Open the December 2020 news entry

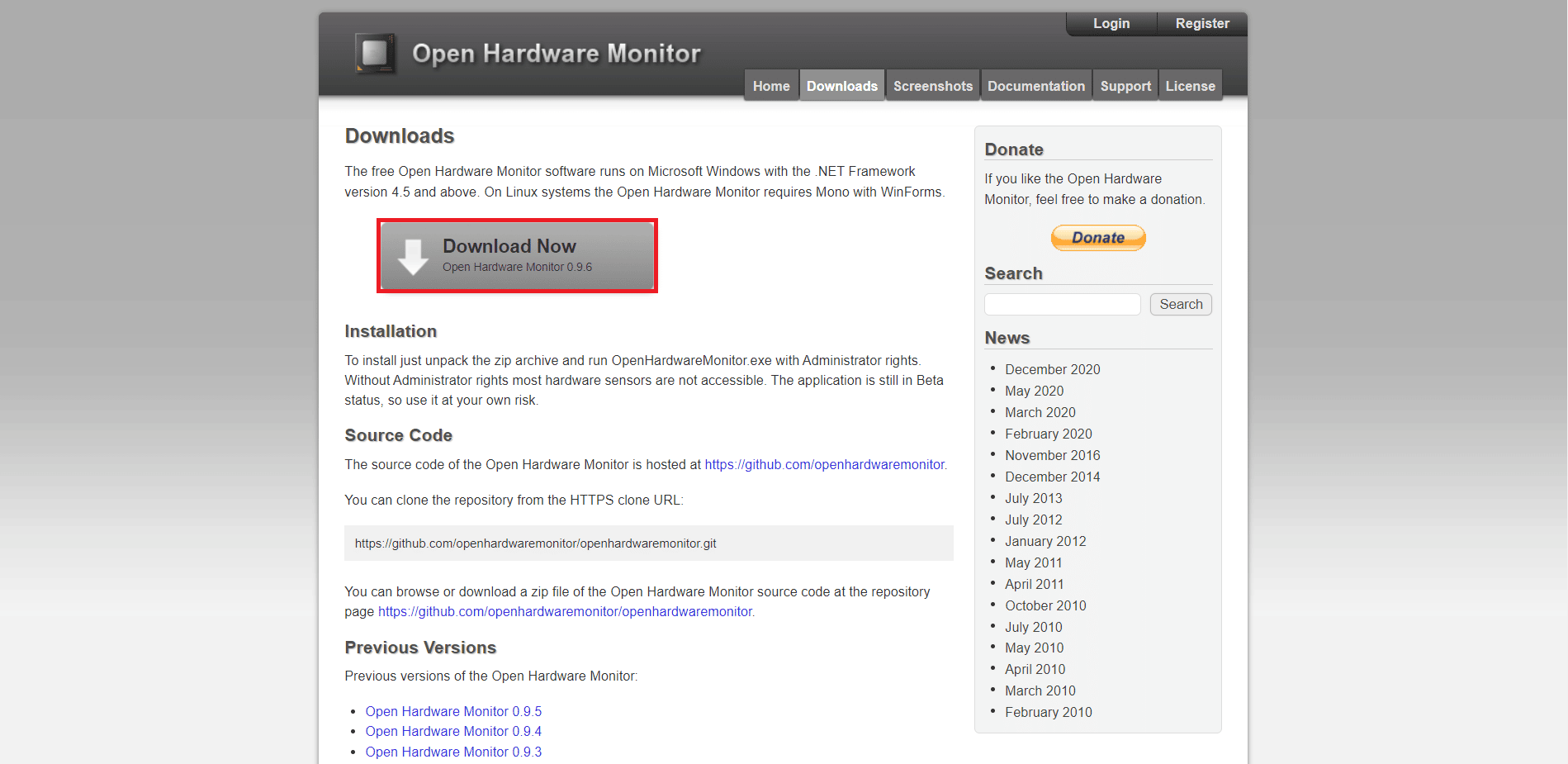(x=1052, y=369)
